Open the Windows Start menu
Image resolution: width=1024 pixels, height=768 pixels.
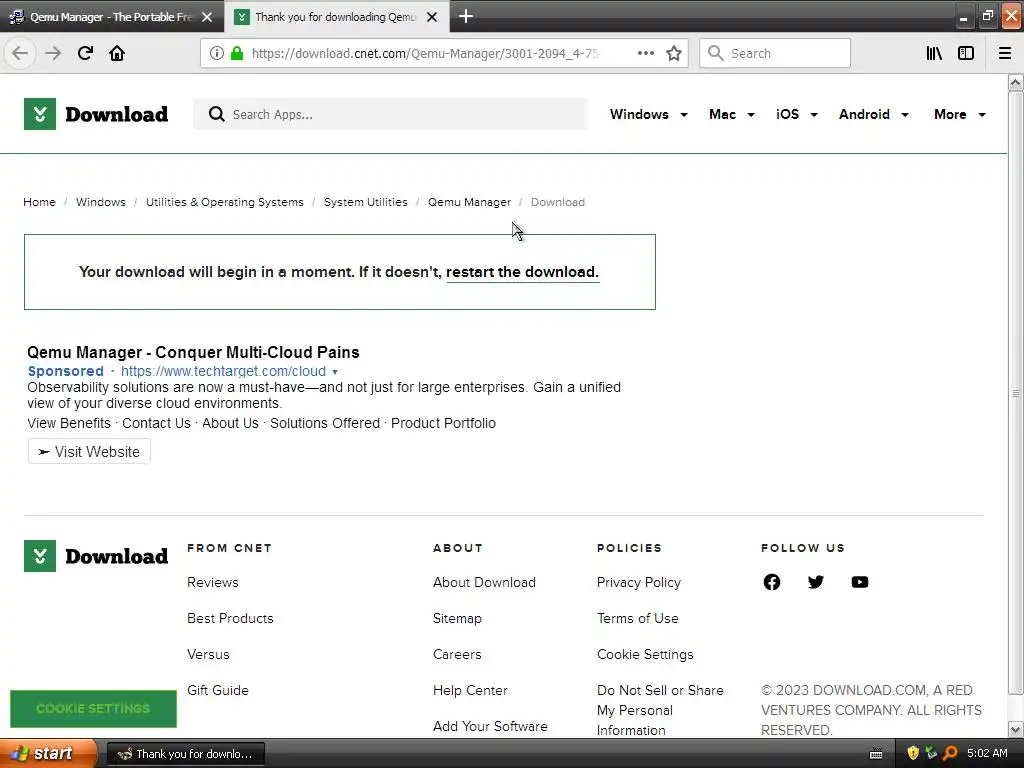pos(47,753)
